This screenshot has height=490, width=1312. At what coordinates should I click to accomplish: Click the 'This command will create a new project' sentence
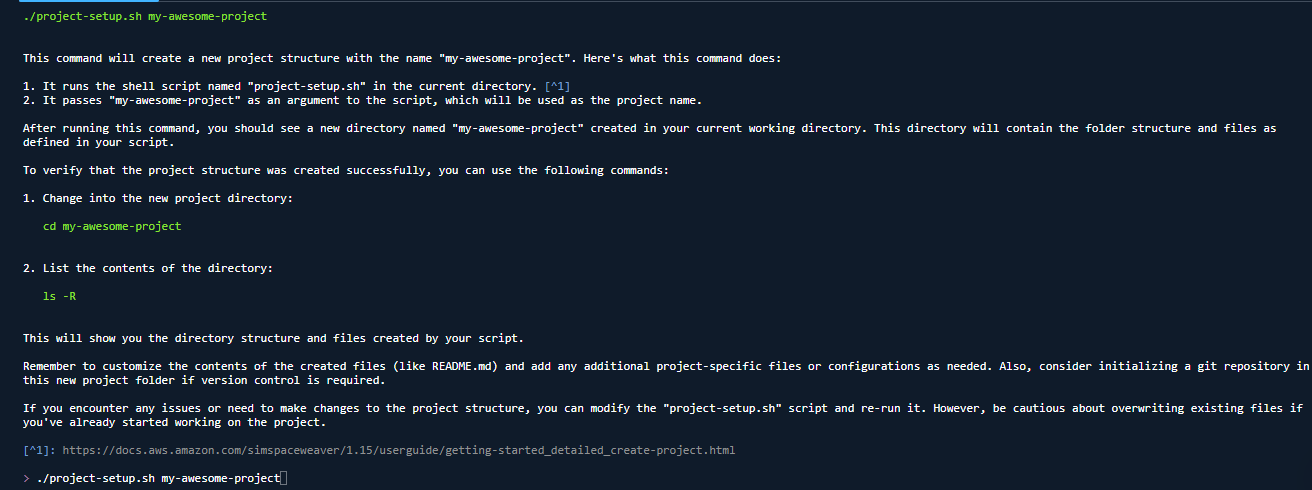coord(402,58)
